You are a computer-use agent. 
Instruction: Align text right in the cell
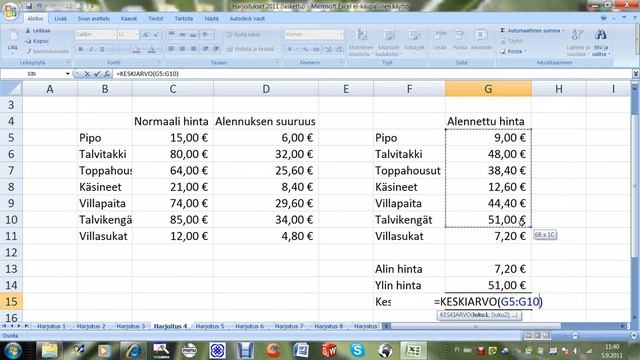tap(193, 49)
